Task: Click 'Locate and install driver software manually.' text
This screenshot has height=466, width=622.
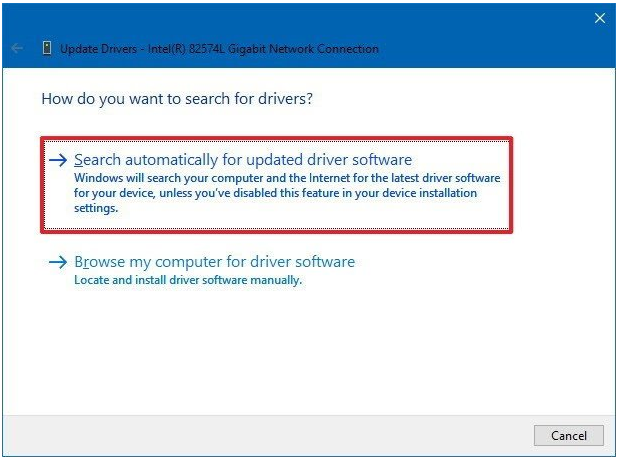Action: point(188,280)
